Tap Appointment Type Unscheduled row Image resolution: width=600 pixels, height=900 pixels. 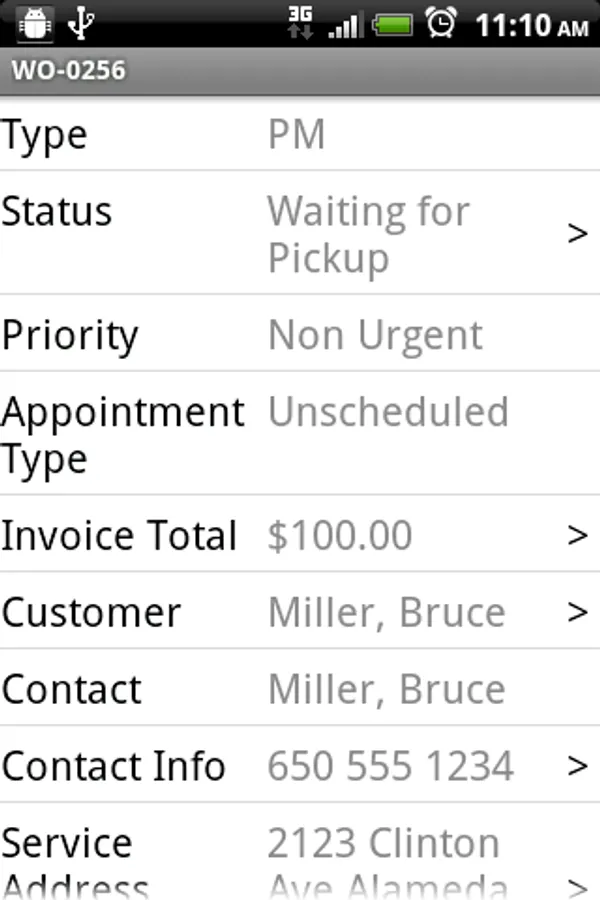coord(300,435)
